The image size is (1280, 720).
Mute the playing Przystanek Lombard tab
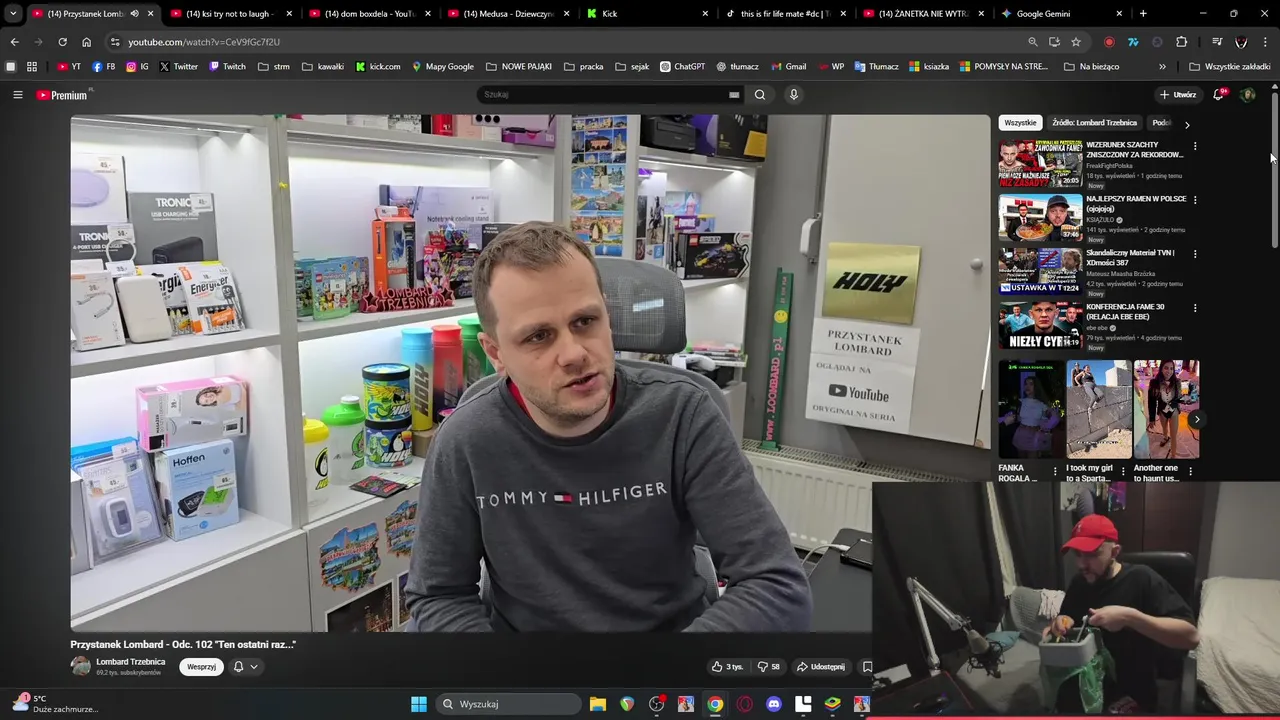pyautogui.click(x=134, y=14)
